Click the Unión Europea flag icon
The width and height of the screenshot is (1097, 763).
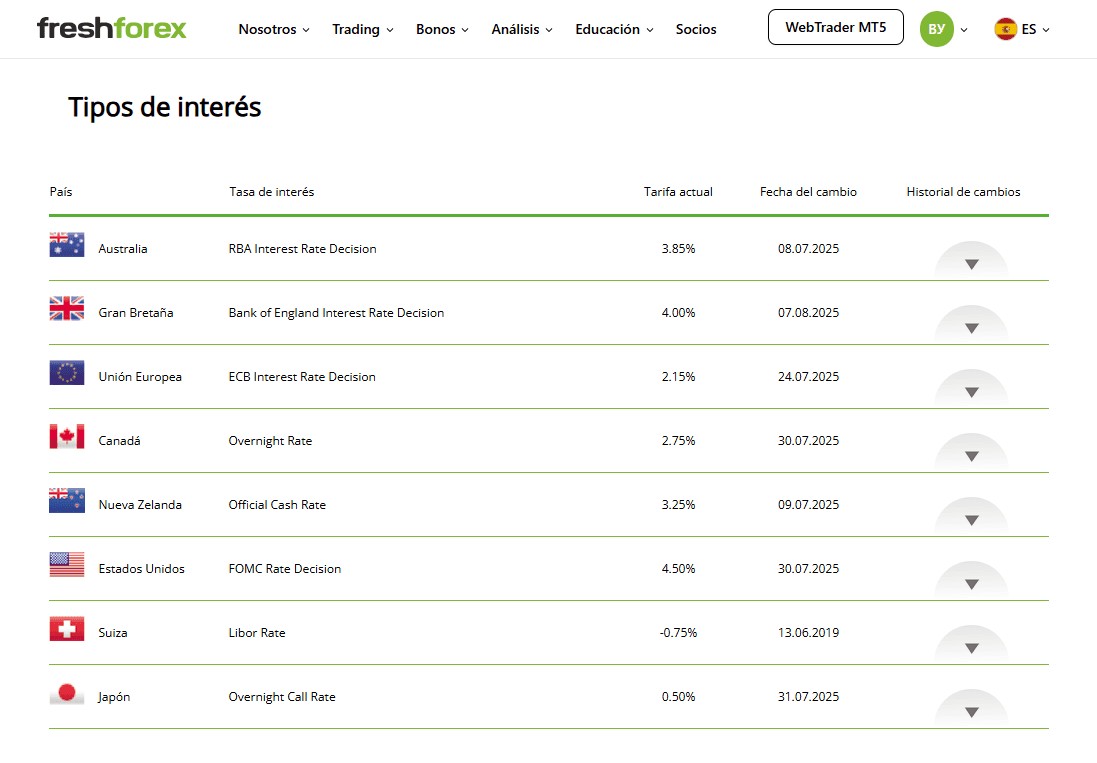click(67, 373)
